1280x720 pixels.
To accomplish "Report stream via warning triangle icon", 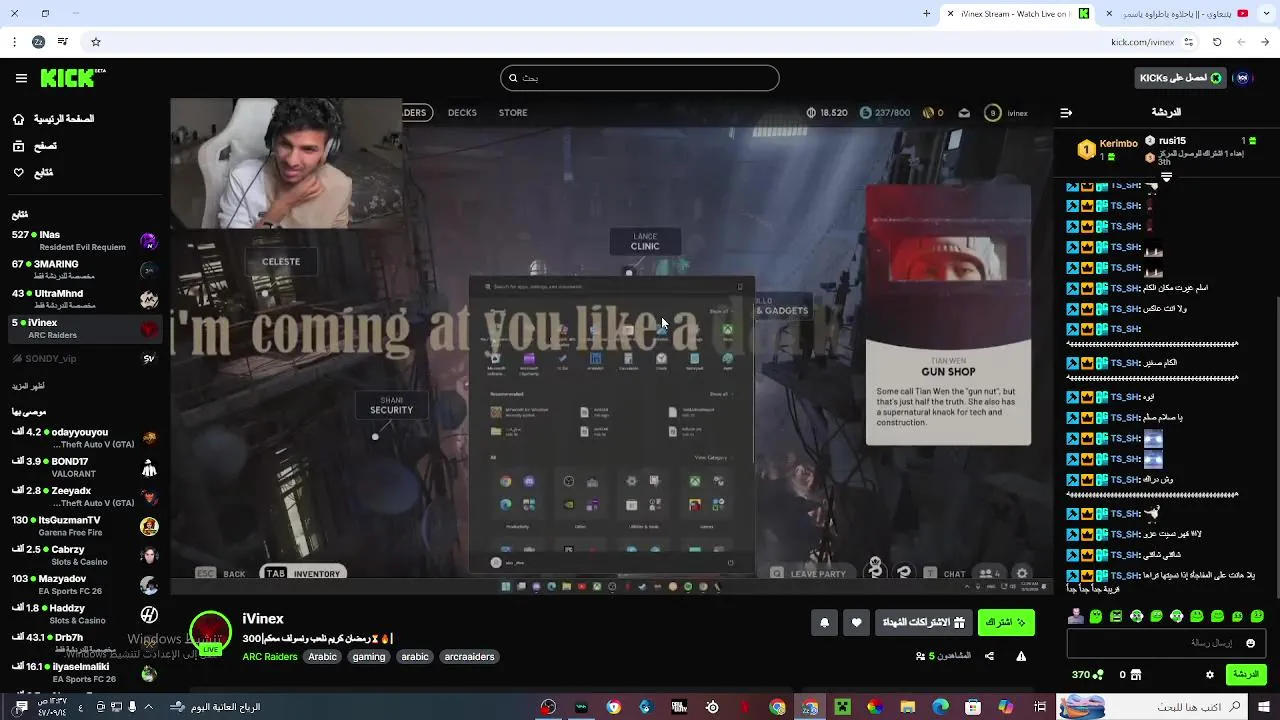I will [1021, 657].
